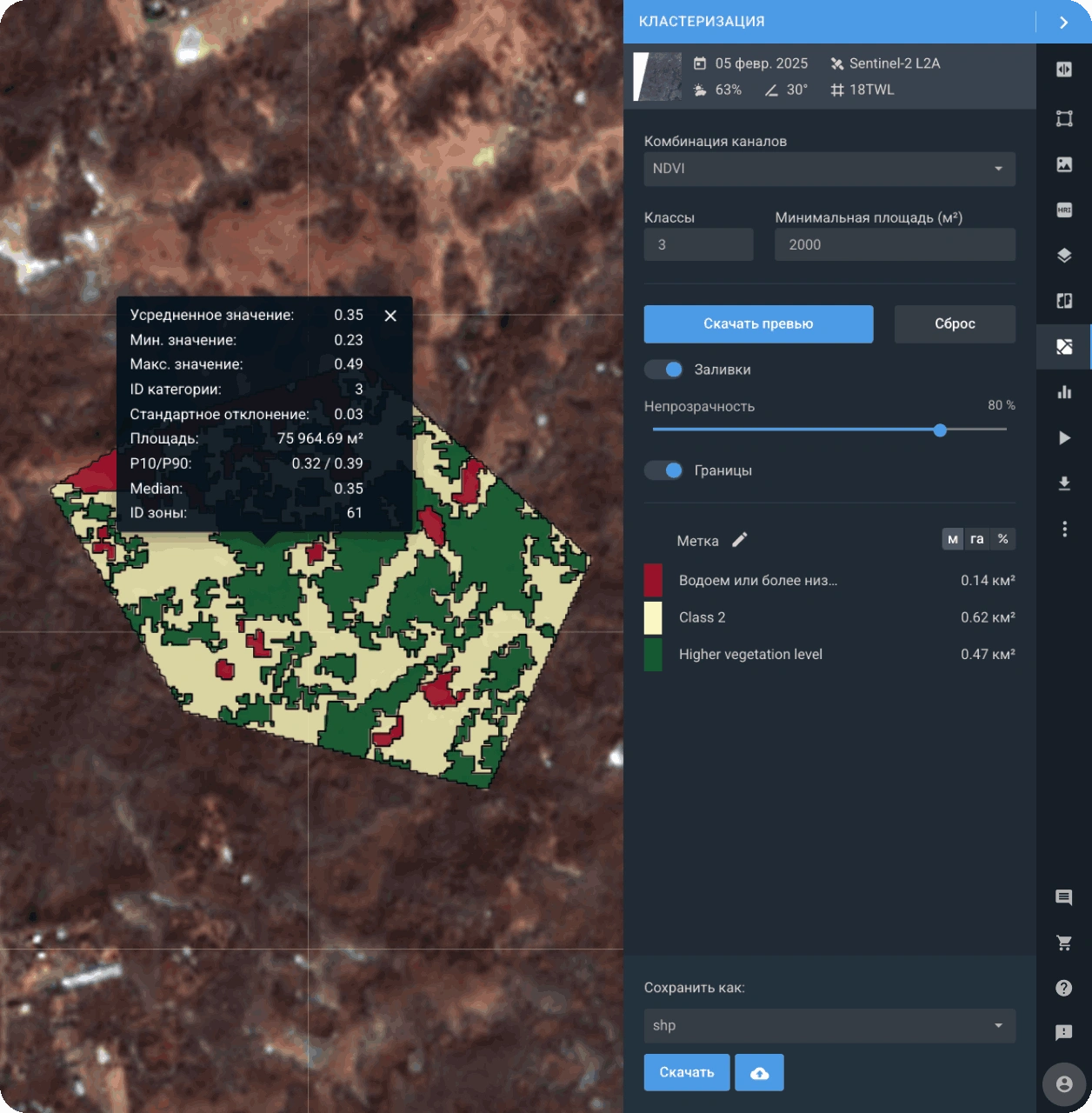Image resolution: width=1092 pixels, height=1113 pixels.
Task: Open the shopping cart icon
Action: point(1064,943)
